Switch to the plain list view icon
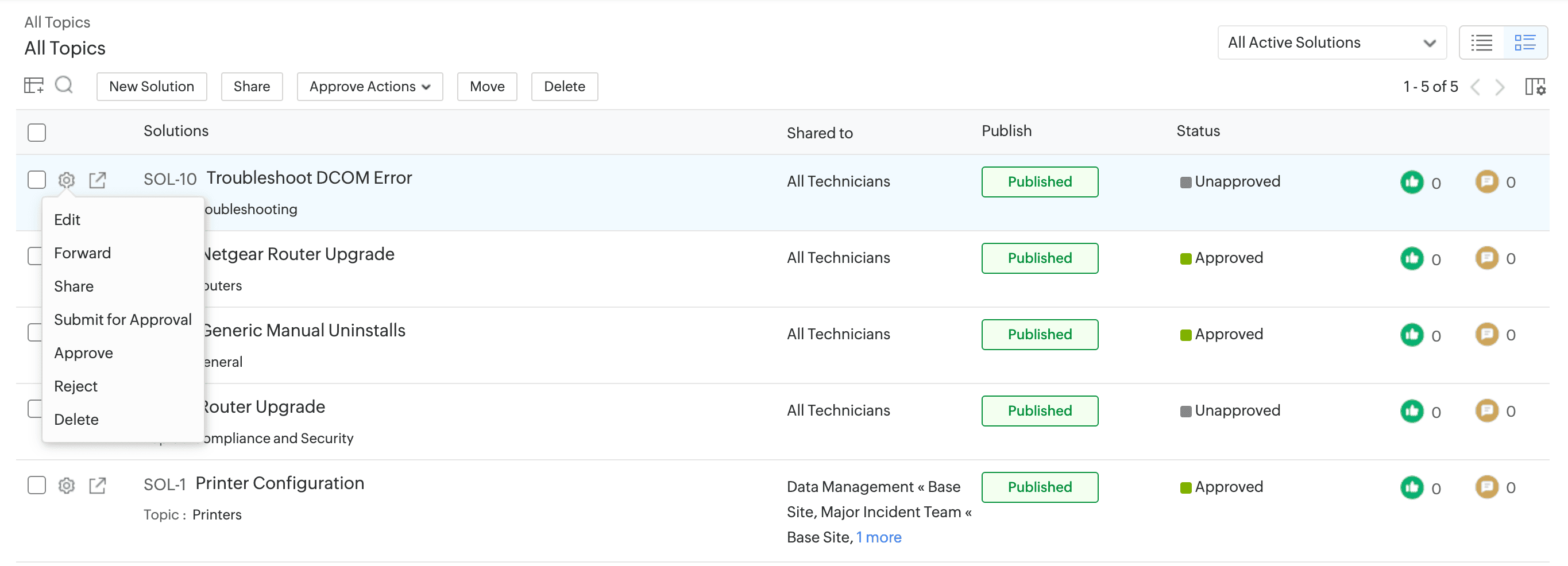This screenshot has width=1568, height=566. pos(1481,42)
